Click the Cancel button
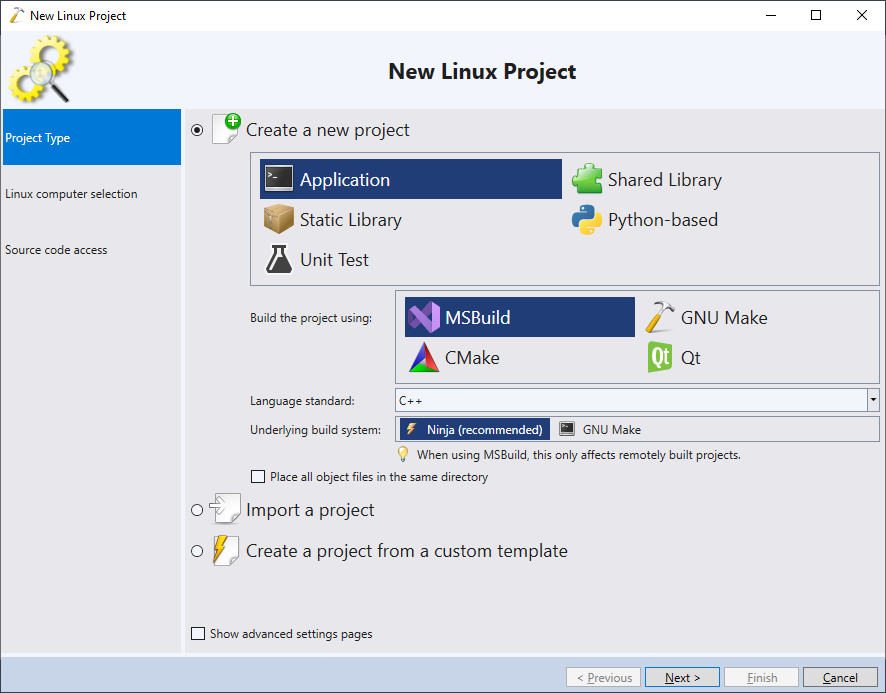The image size is (886, 693). pyautogui.click(x=840, y=677)
